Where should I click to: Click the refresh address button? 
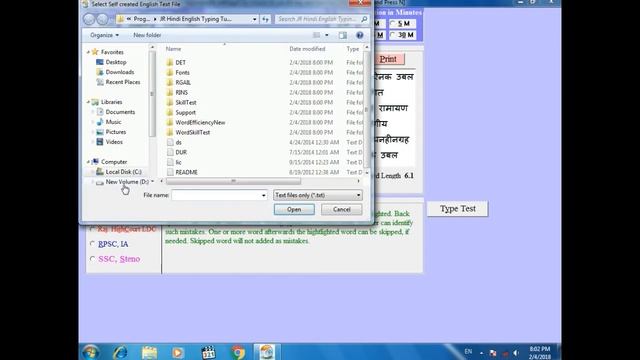click(x=266, y=19)
